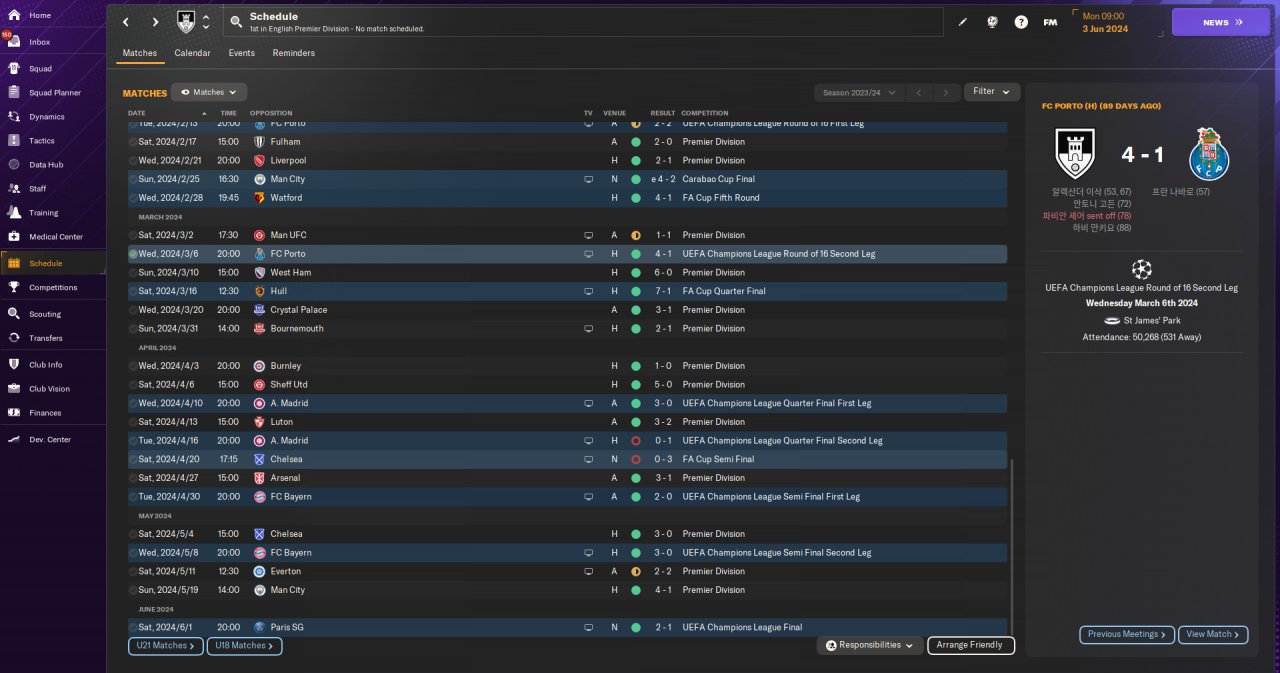Sort by the COMPETITION column header
This screenshot has height=673, width=1280.
(x=705, y=113)
